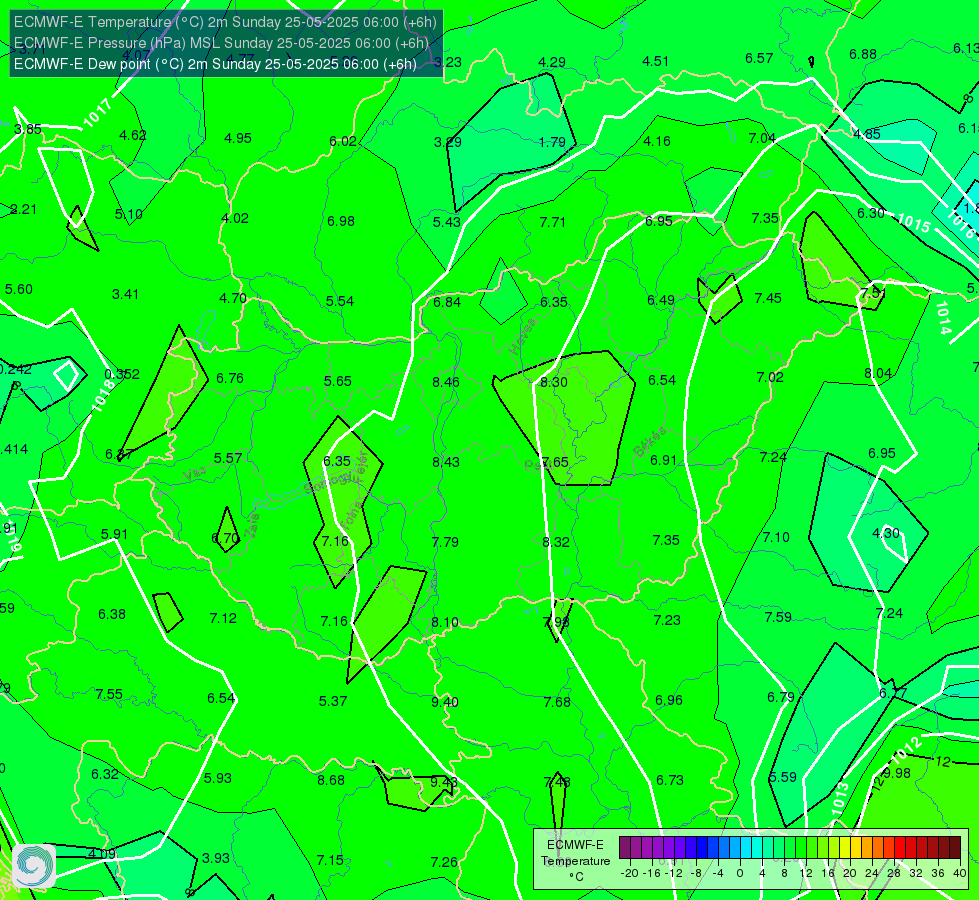
Task: Click the 7.65 temperature value
Action: coord(555,462)
